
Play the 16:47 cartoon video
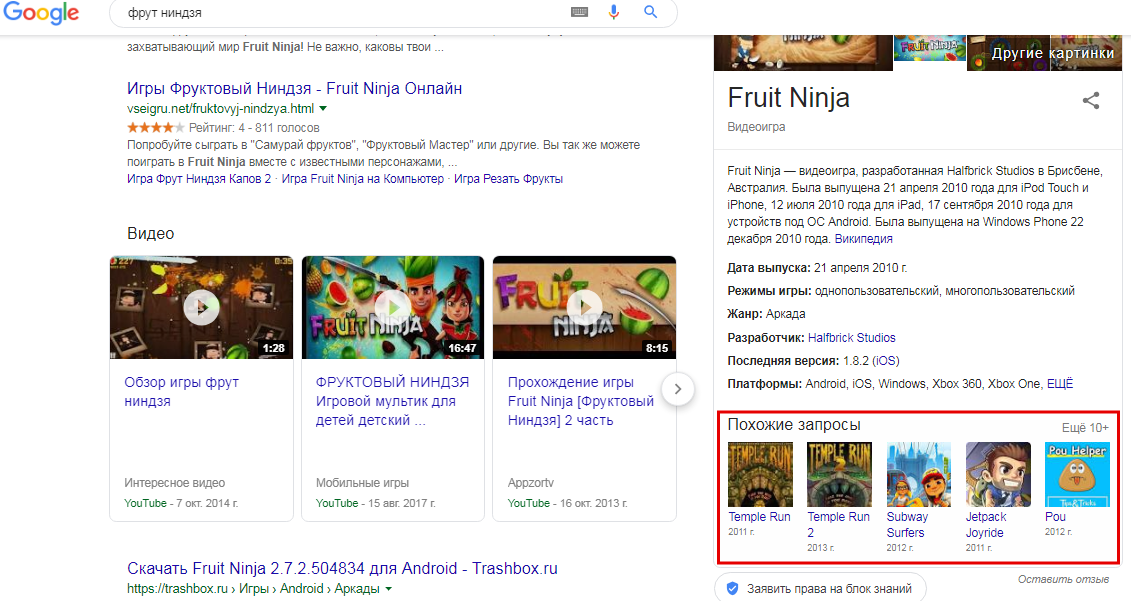point(392,307)
